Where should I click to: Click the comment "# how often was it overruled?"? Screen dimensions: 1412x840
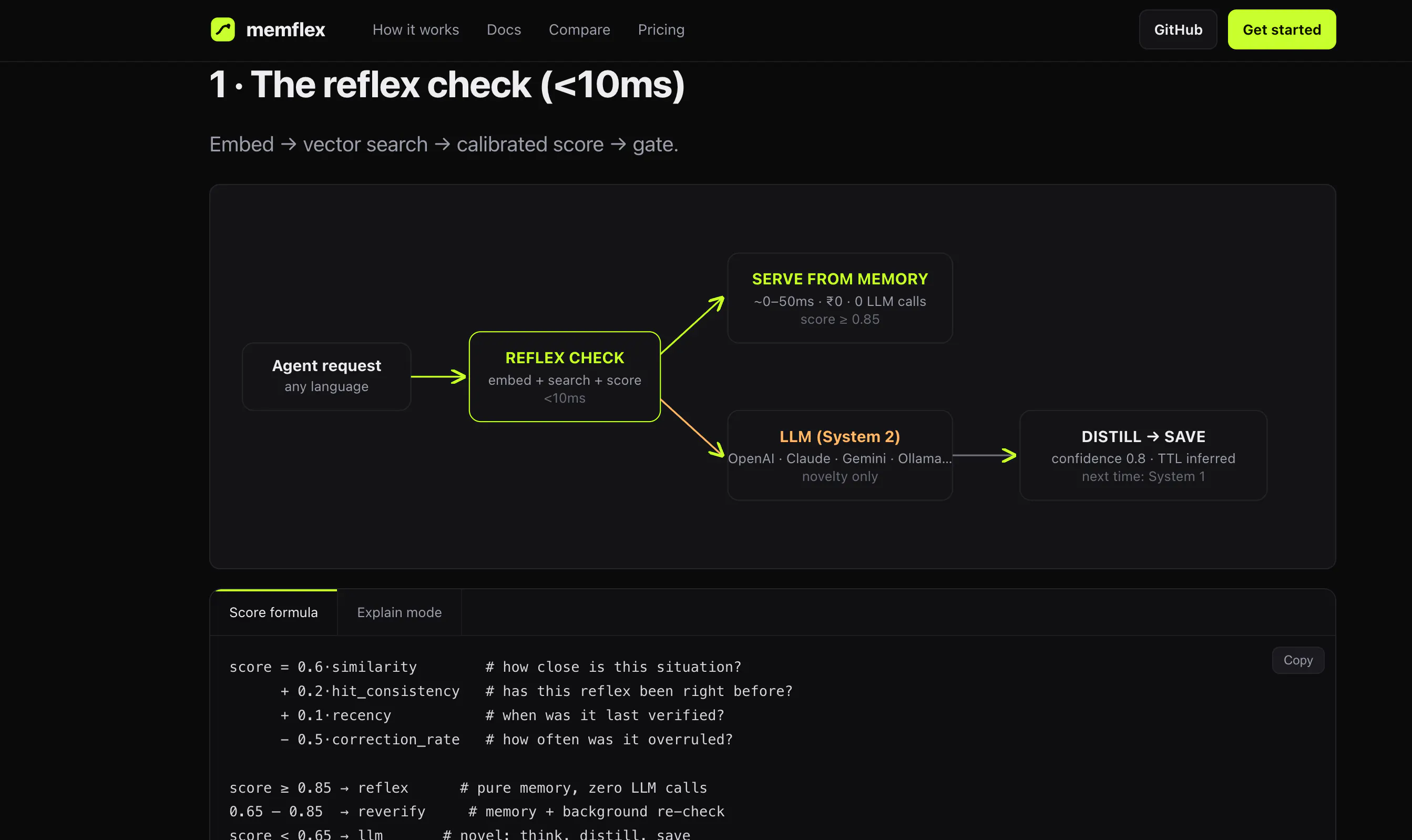point(609,739)
